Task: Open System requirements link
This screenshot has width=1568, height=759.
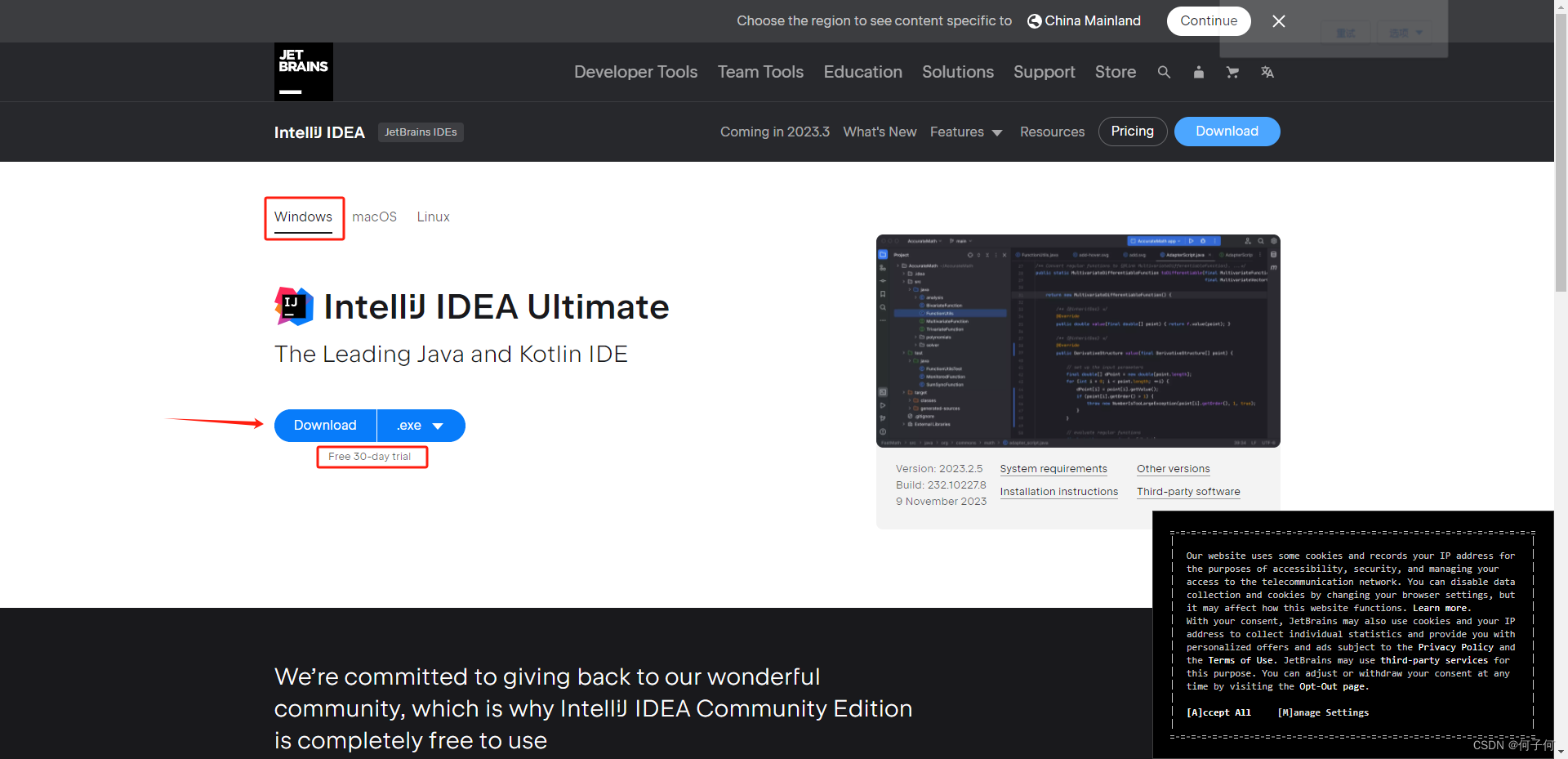Action: pyautogui.click(x=1053, y=469)
